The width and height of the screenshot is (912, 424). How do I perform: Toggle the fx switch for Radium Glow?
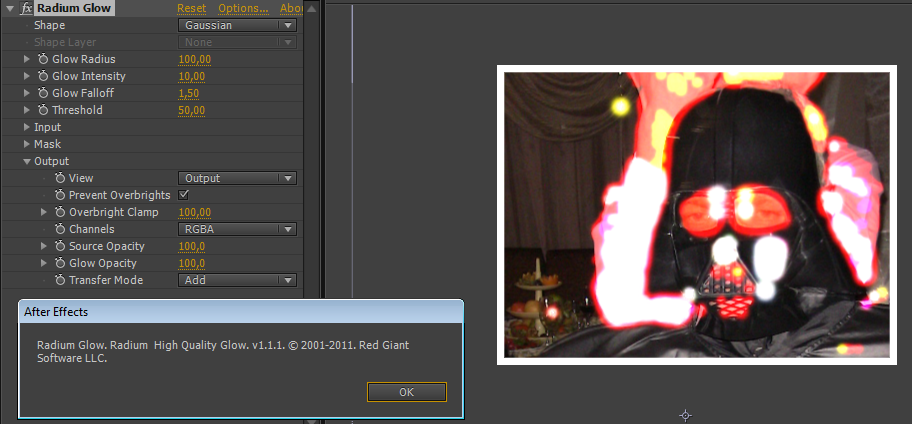pyautogui.click(x=27, y=8)
